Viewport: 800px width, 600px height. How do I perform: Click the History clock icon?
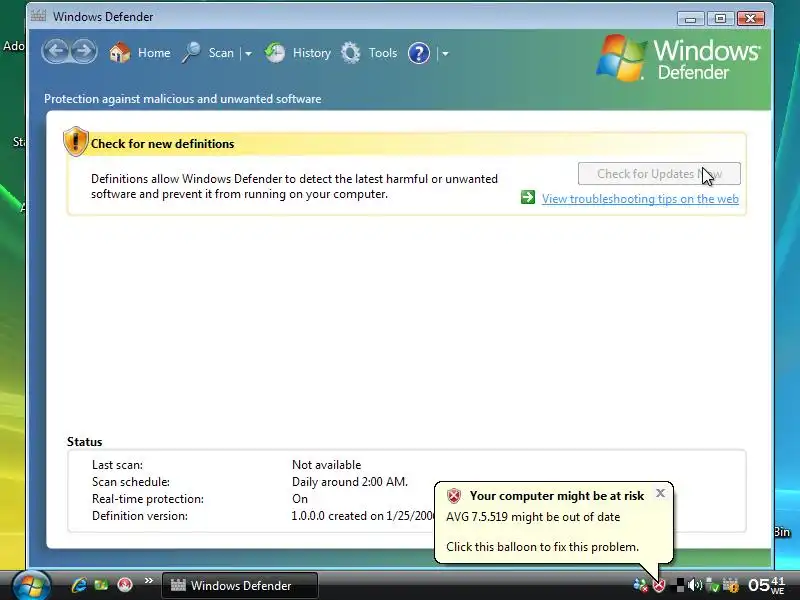pyautogui.click(x=275, y=53)
